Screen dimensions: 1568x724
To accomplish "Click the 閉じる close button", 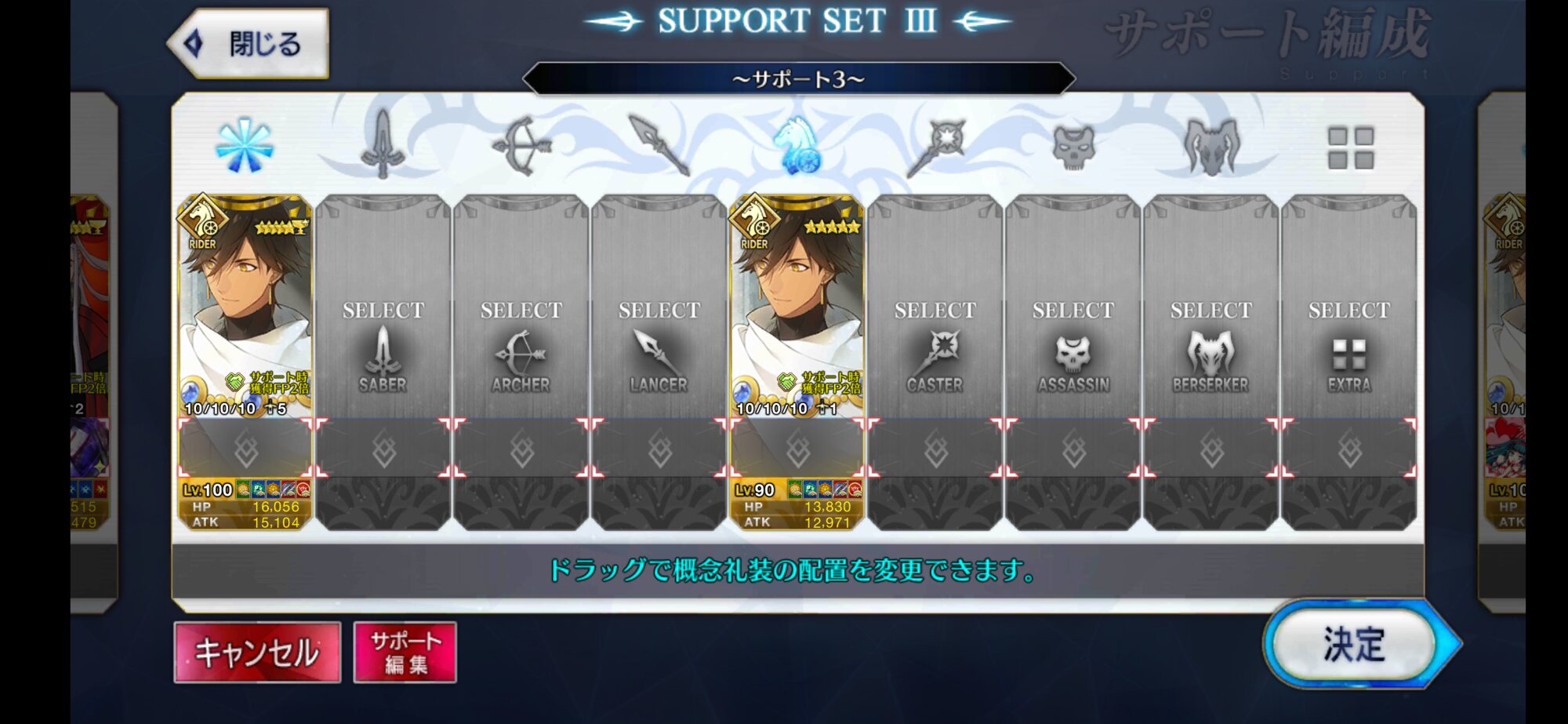I will pyautogui.click(x=248, y=44).
